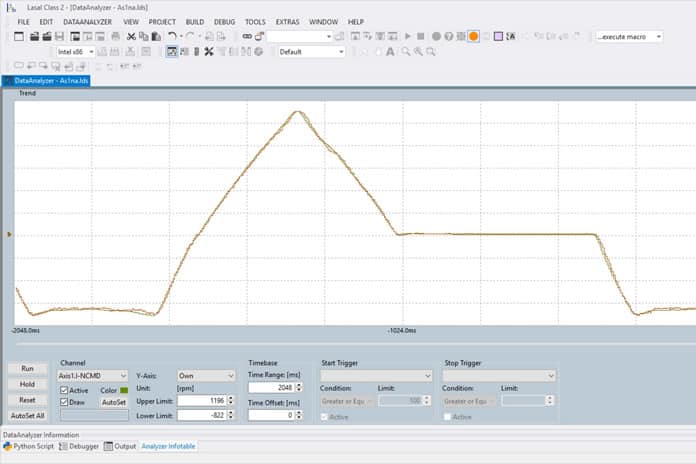This screenshot has width=696, height=464.
Task: Open Start Trigger Condition dropdown
Action: click(347, 401)
